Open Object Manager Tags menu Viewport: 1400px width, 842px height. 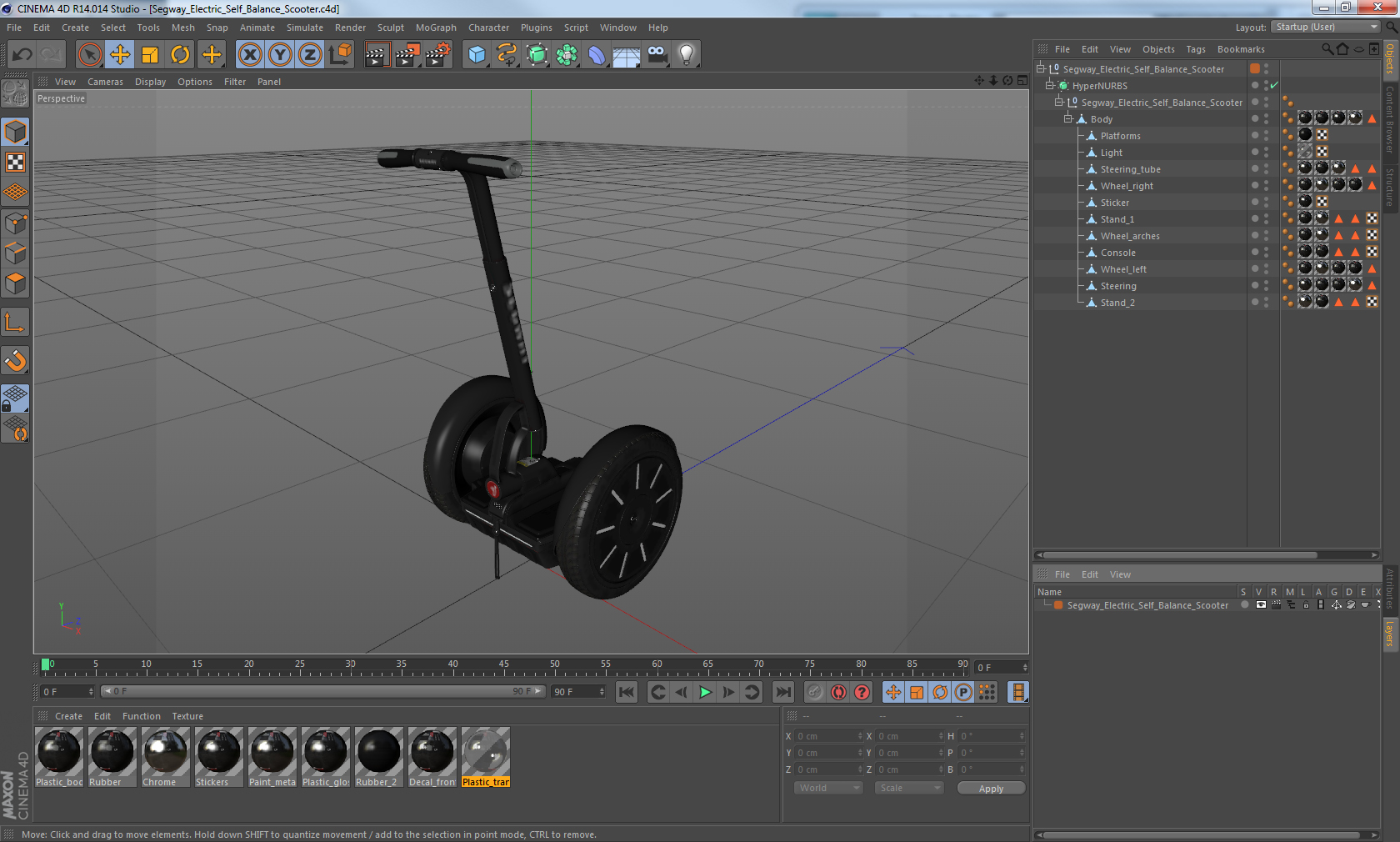pyautogui.click(x=1196, y=49)
